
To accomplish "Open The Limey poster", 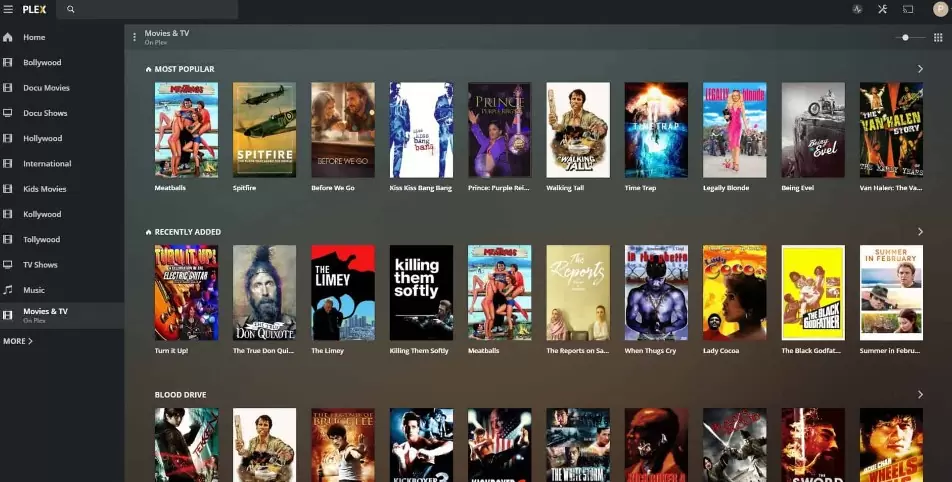I will point(342,293).
